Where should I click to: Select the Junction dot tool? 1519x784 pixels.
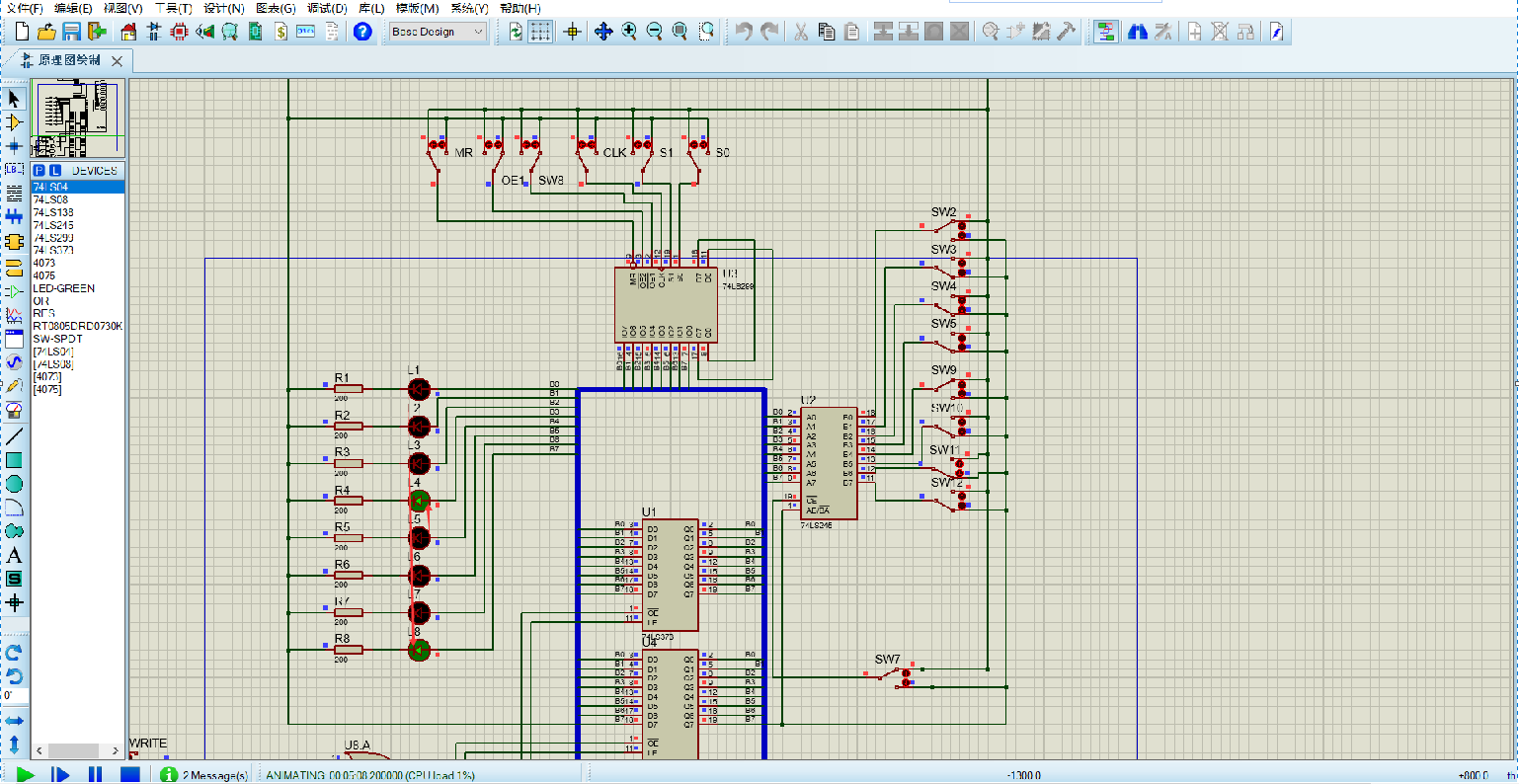(x=14, y=146)
